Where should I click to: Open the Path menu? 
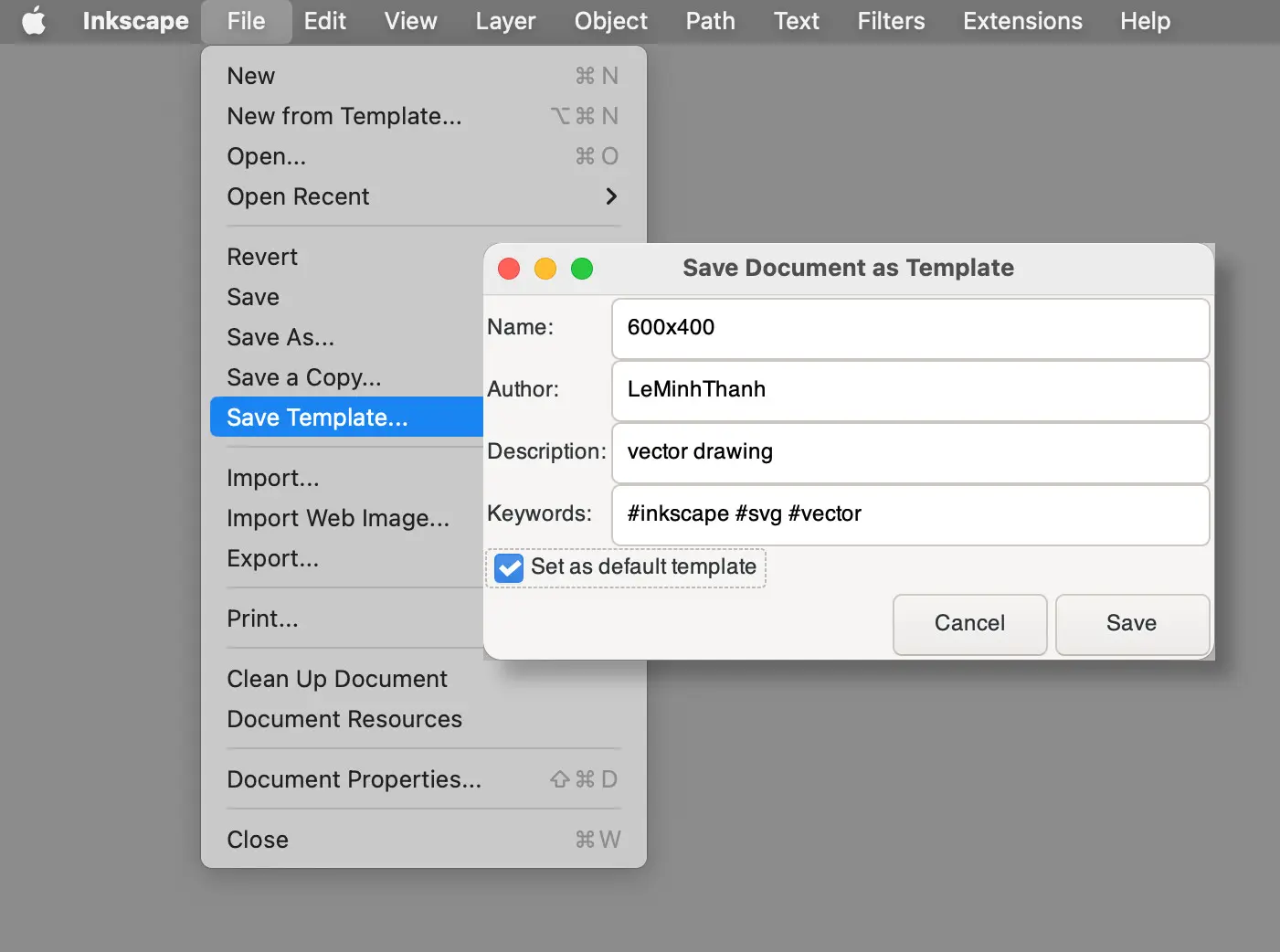coord(710,21)
